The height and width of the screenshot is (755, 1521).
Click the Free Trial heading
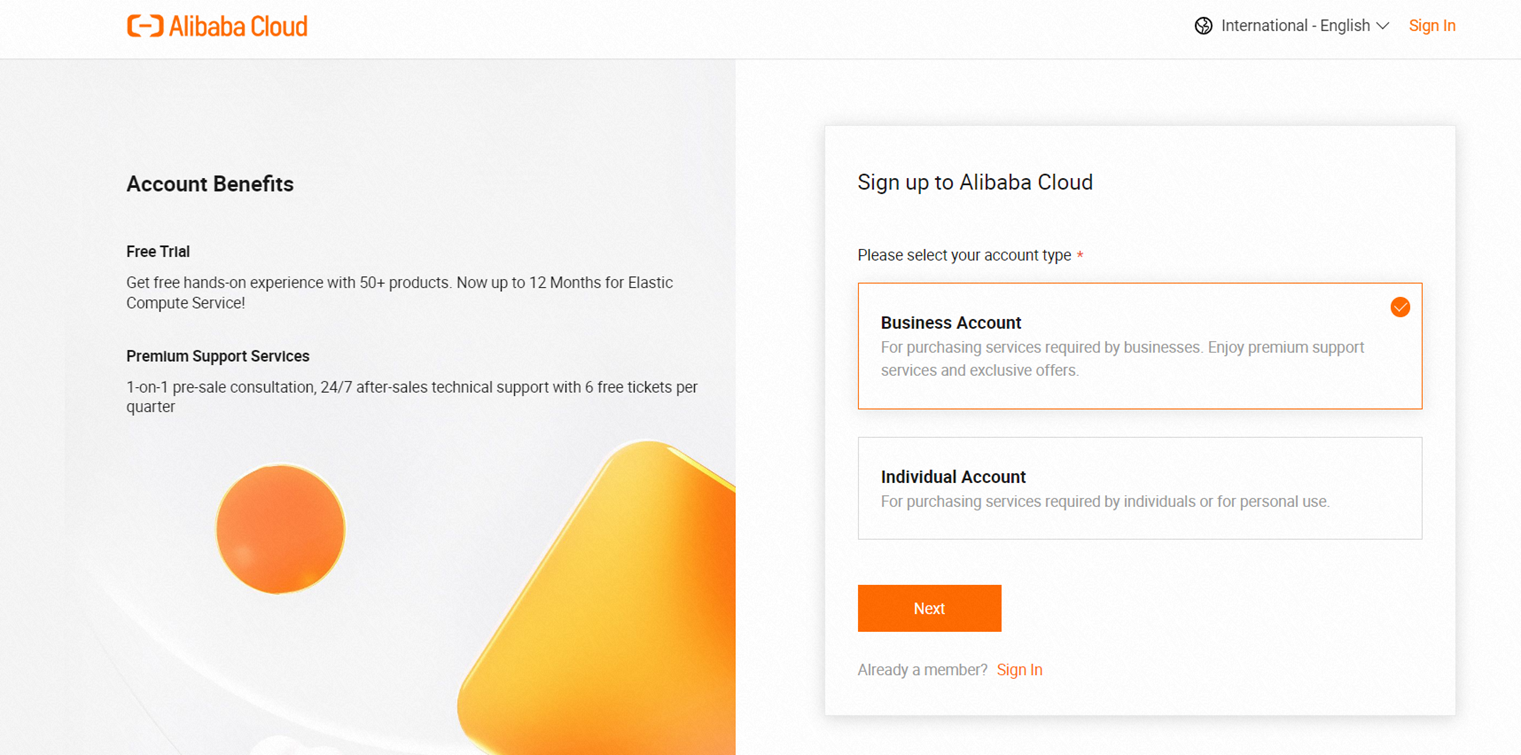tap(158, 252)
